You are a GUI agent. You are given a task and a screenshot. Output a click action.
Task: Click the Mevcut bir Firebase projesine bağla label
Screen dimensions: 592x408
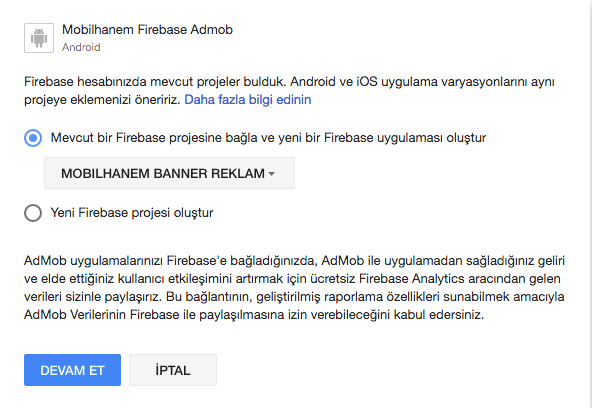pos(268,138)
